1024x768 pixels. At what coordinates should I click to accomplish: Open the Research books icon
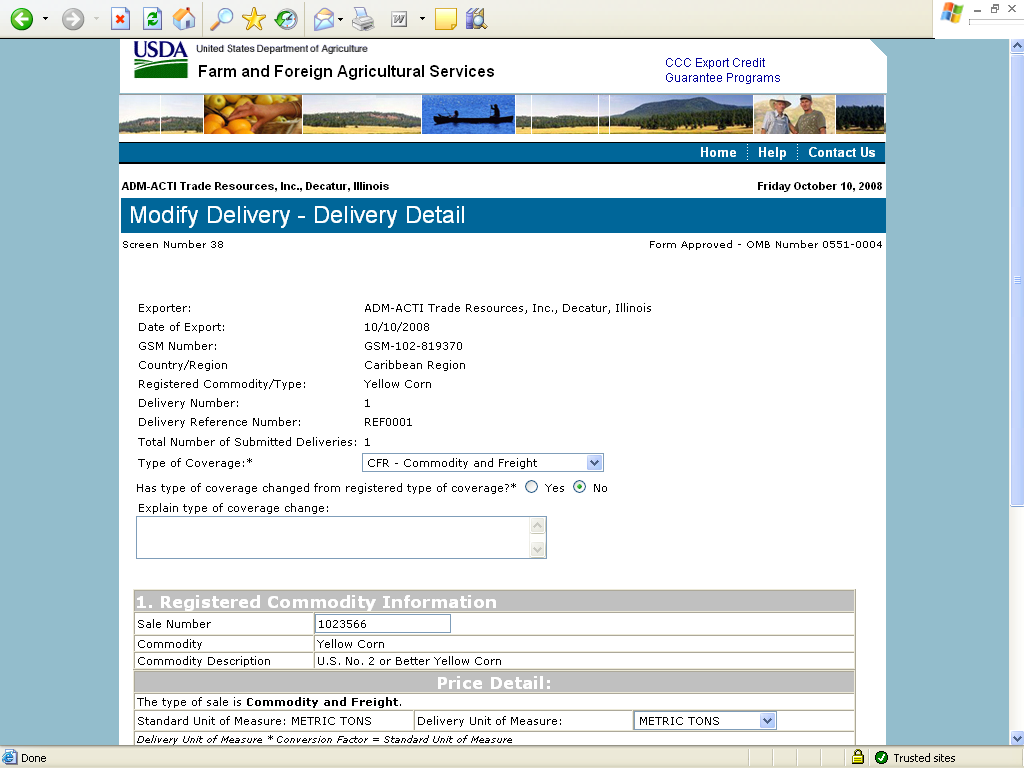tap(477, 19)
